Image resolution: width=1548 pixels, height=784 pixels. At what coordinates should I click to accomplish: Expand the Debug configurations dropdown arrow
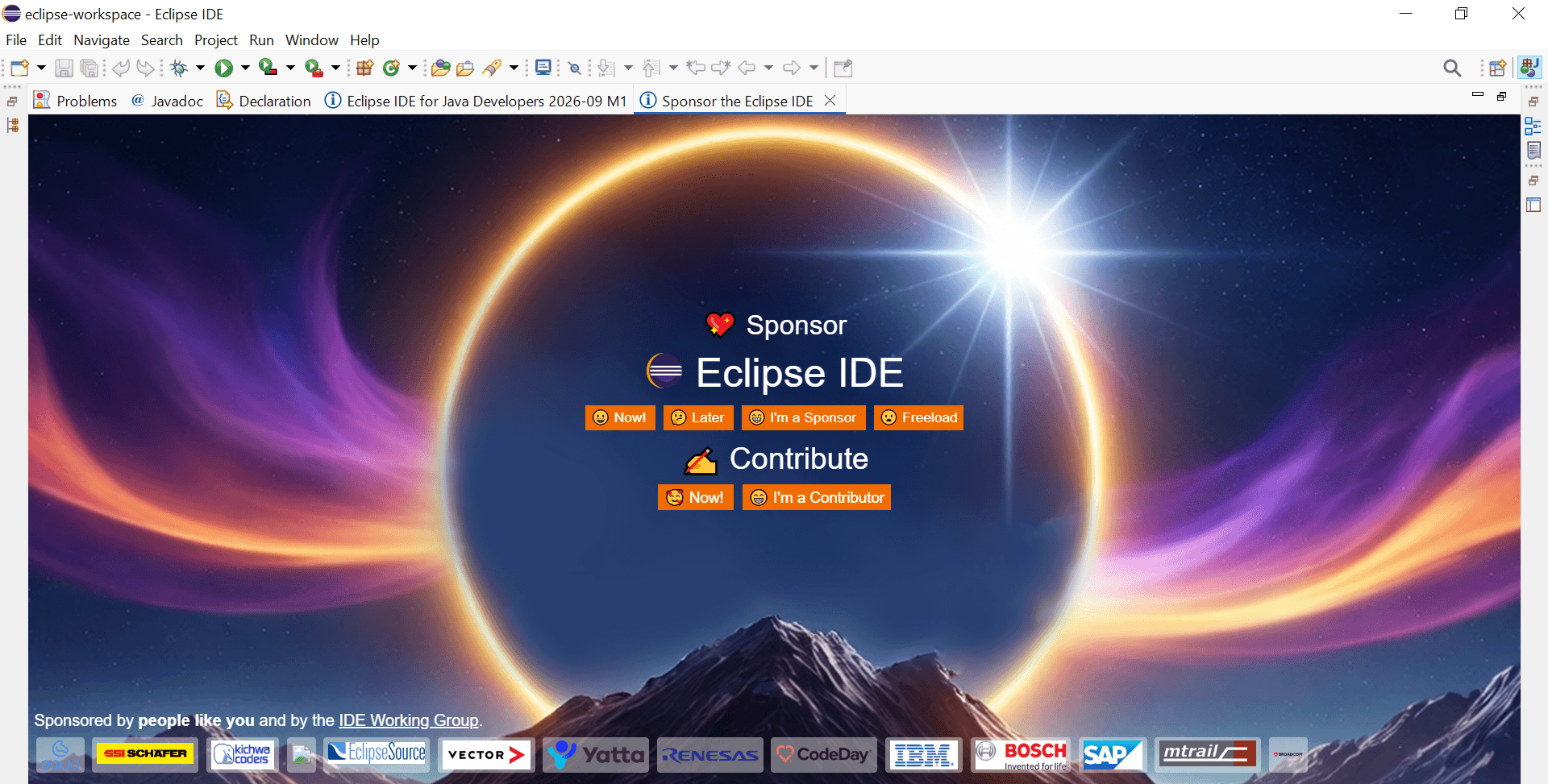(200, 68)
